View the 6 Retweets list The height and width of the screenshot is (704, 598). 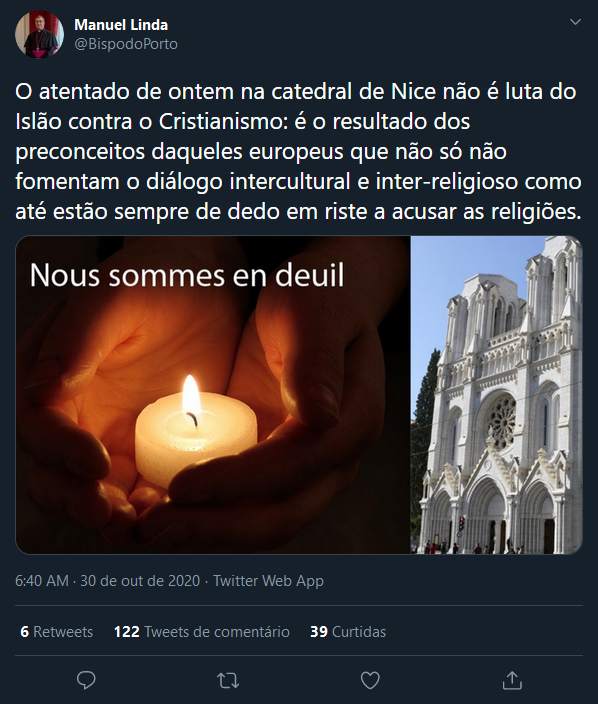(57, 631)
